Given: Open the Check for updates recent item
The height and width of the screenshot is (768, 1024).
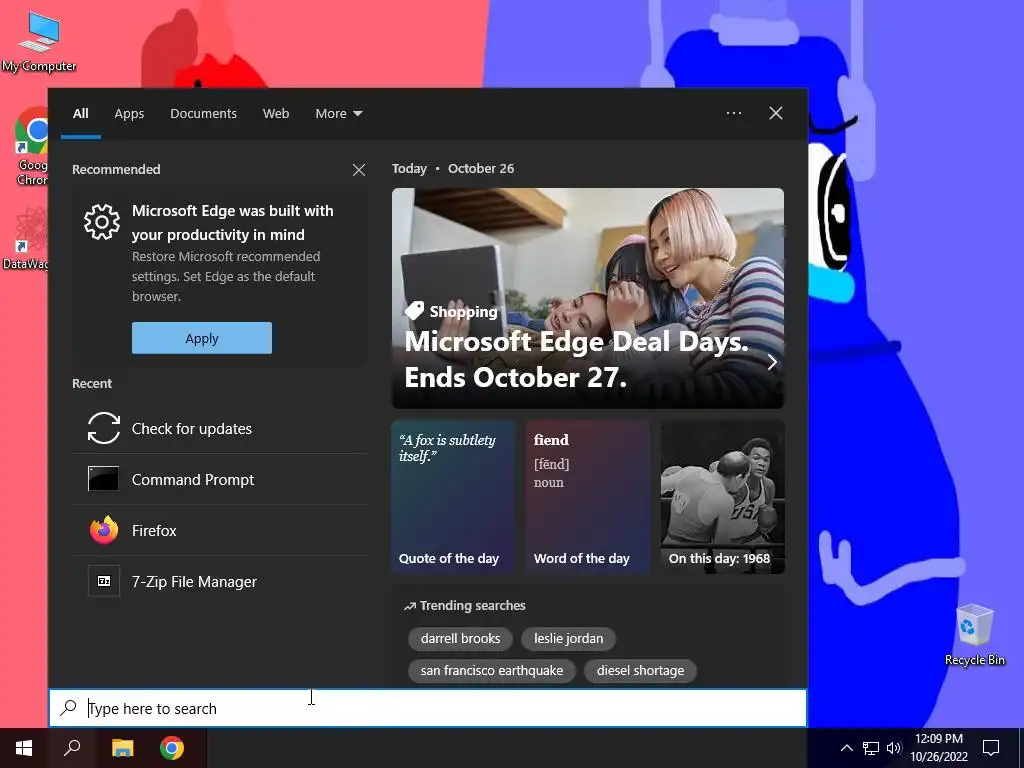Looking at the screenshot, I should point(220,428).
